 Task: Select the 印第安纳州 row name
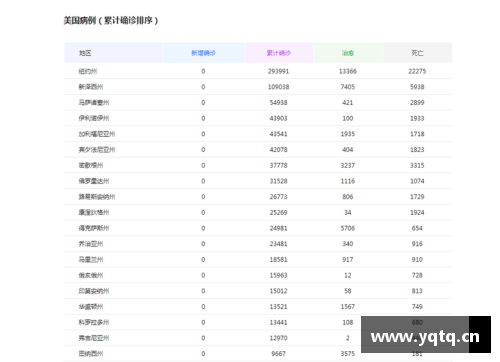point(94,291)
